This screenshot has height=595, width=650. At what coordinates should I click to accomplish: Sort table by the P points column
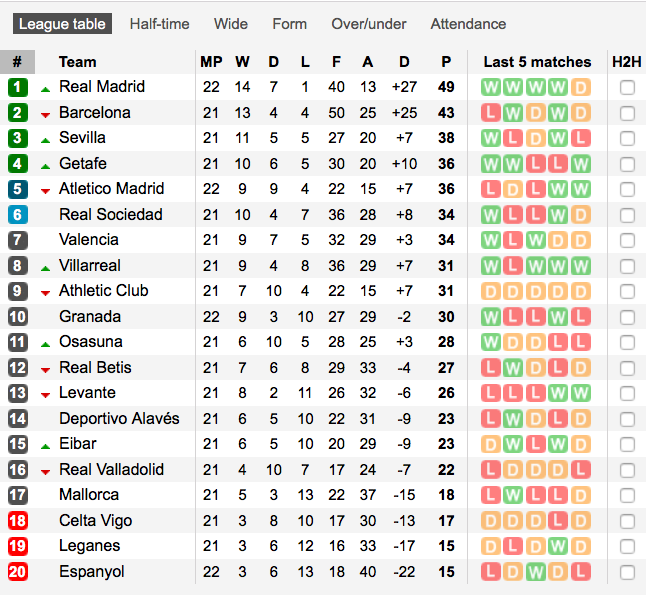pos(446,62)
